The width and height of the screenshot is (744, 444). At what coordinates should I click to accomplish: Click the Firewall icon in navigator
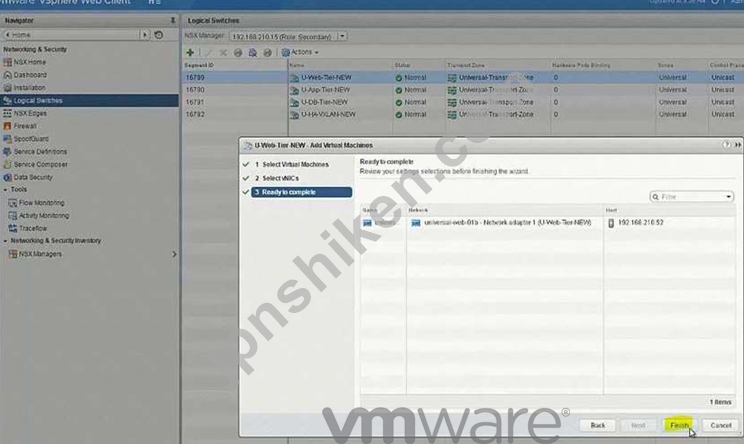click(7, 126)
